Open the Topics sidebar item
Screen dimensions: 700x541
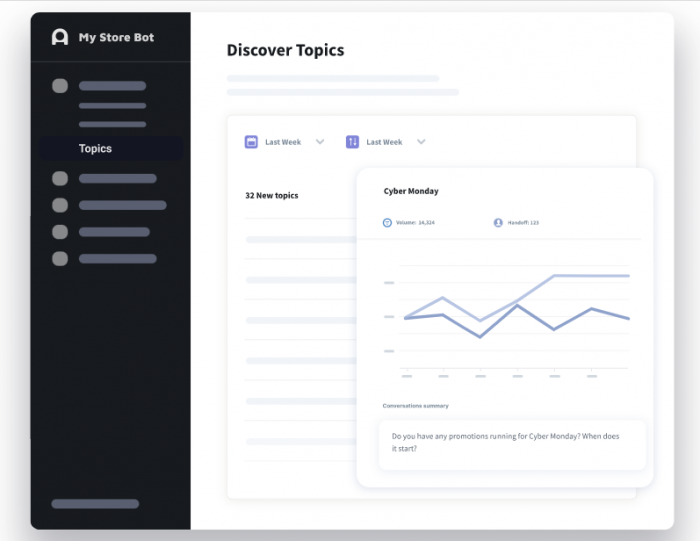(111, 148)
